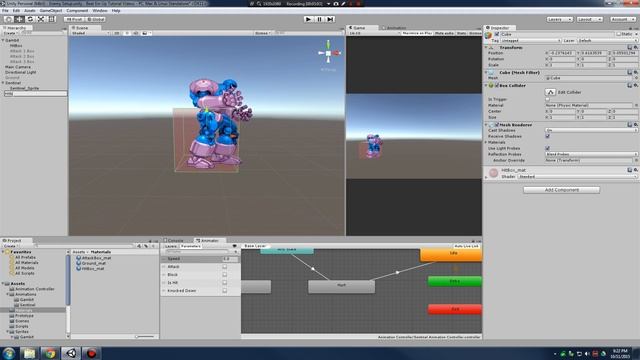This screenshot has width=640, height=360.
Task: Toggle Cube object active checkbox
Action: coord(497,34)
